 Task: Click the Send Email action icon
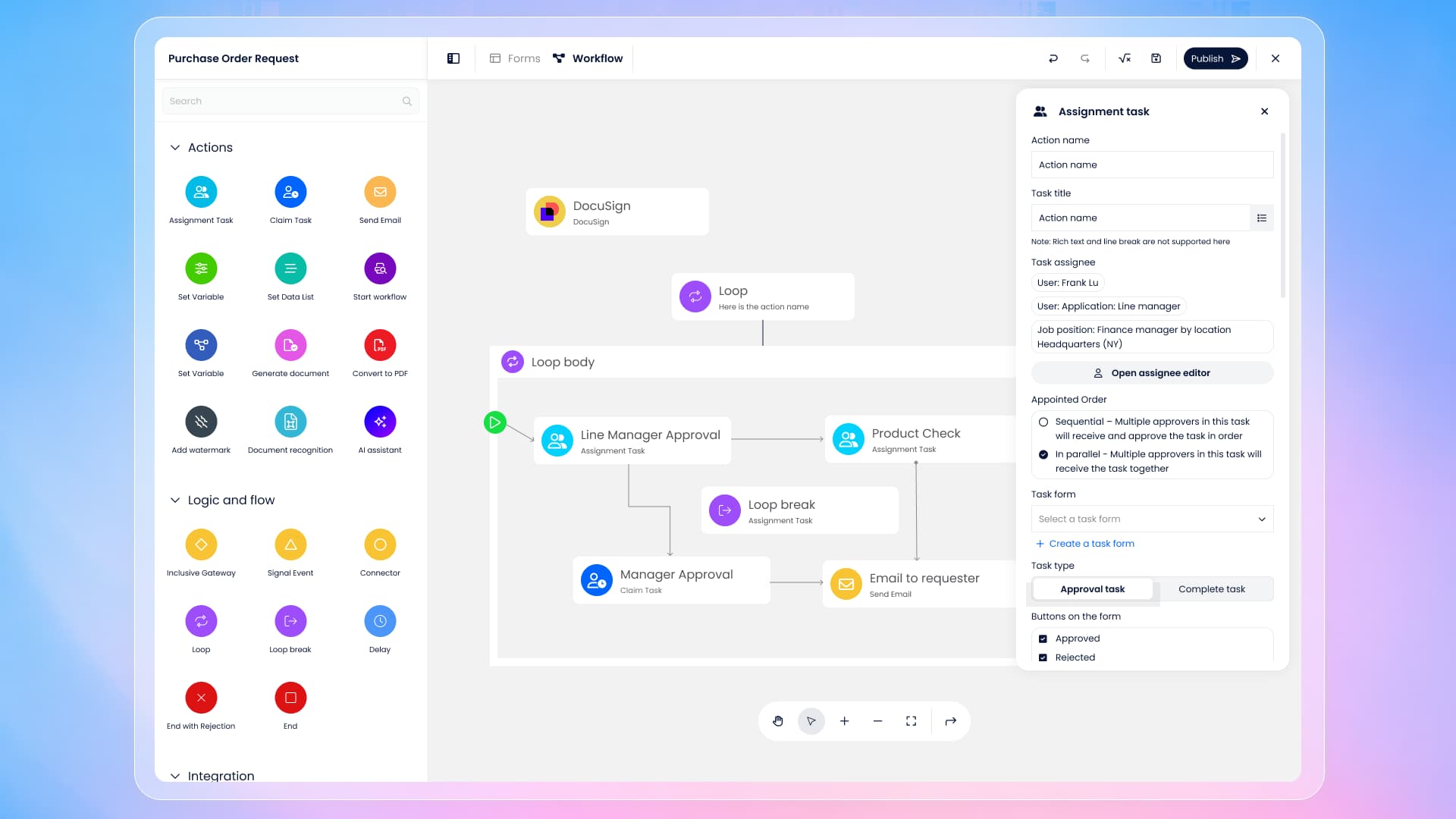380,192
